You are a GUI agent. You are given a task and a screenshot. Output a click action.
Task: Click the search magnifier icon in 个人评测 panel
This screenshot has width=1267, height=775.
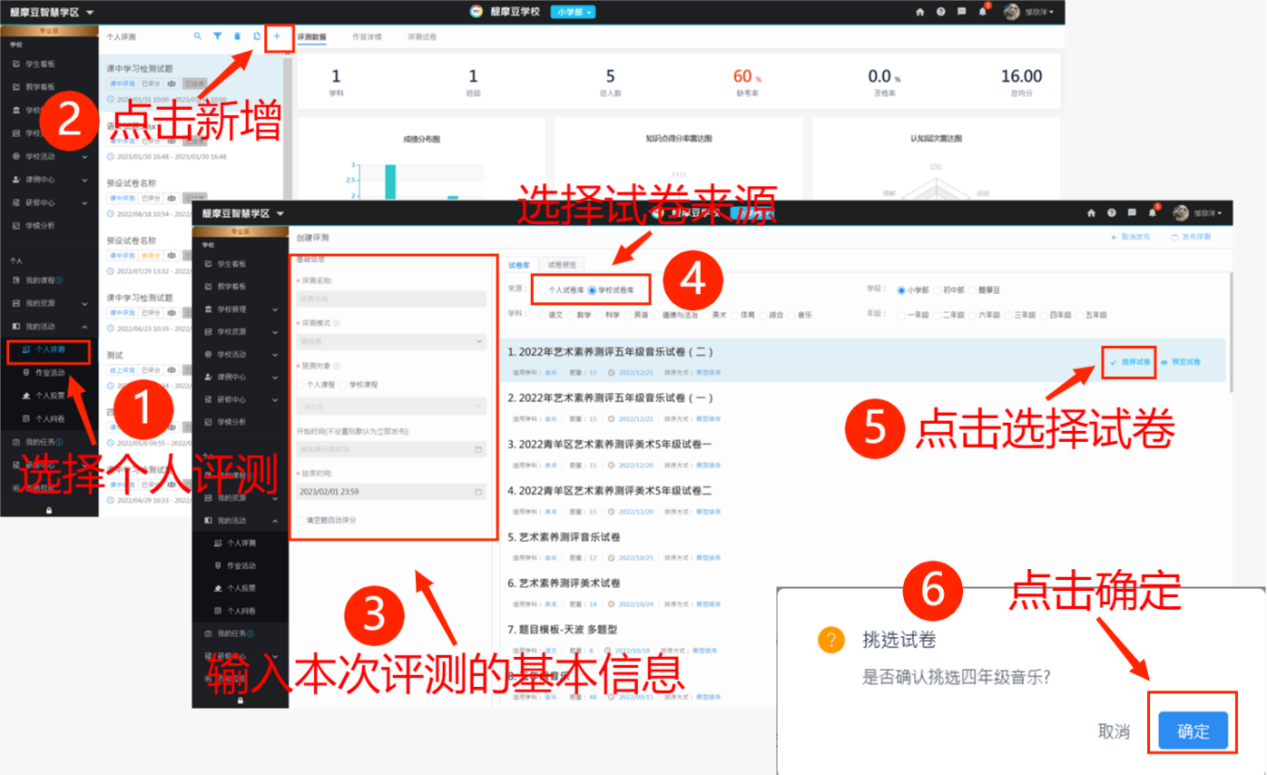[x=197, y=37]
